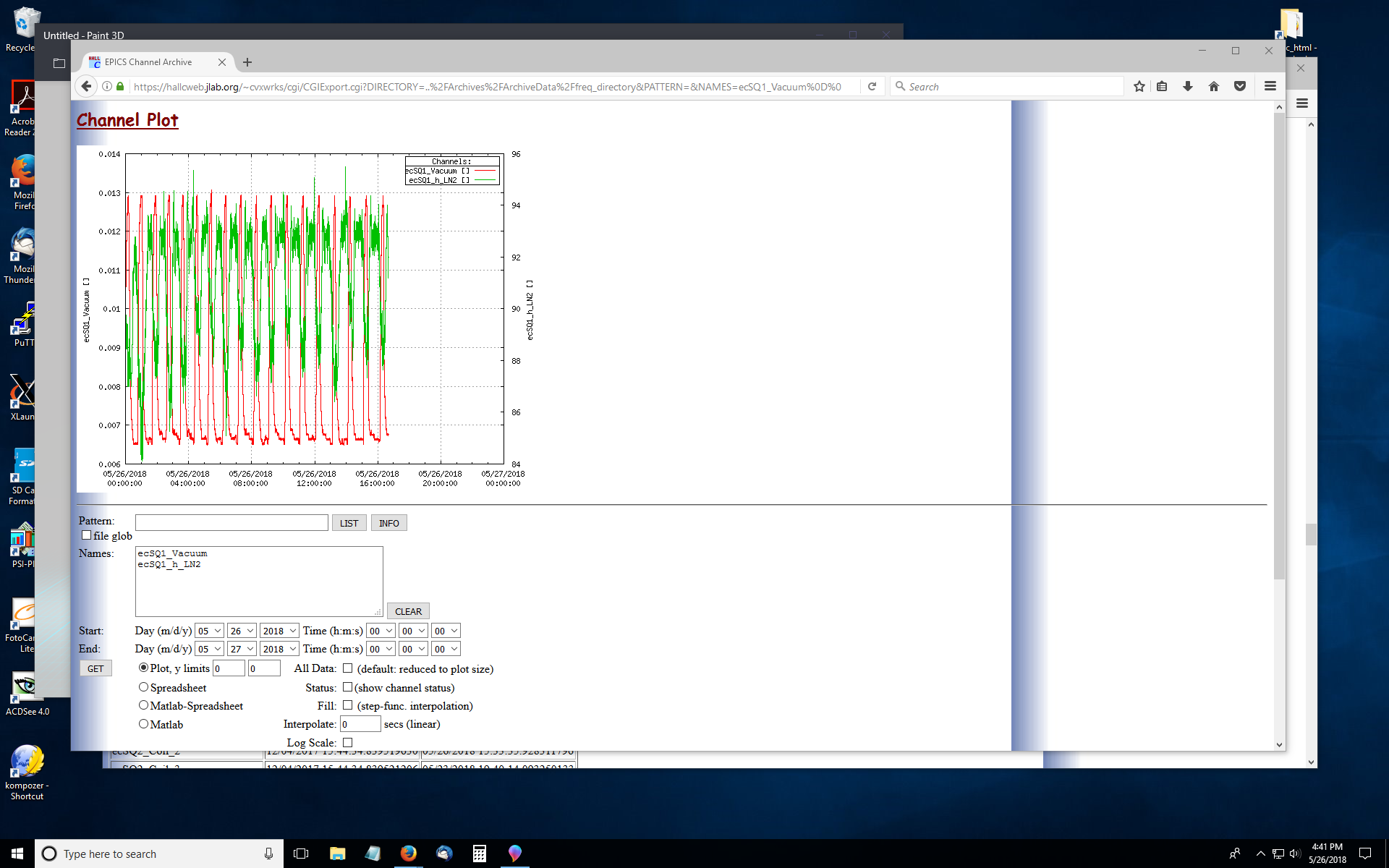Image resolution: width=1389 pixels, height=868 pixels.
Task: Toggle the file glob checkbox
Action: [87, 535]
